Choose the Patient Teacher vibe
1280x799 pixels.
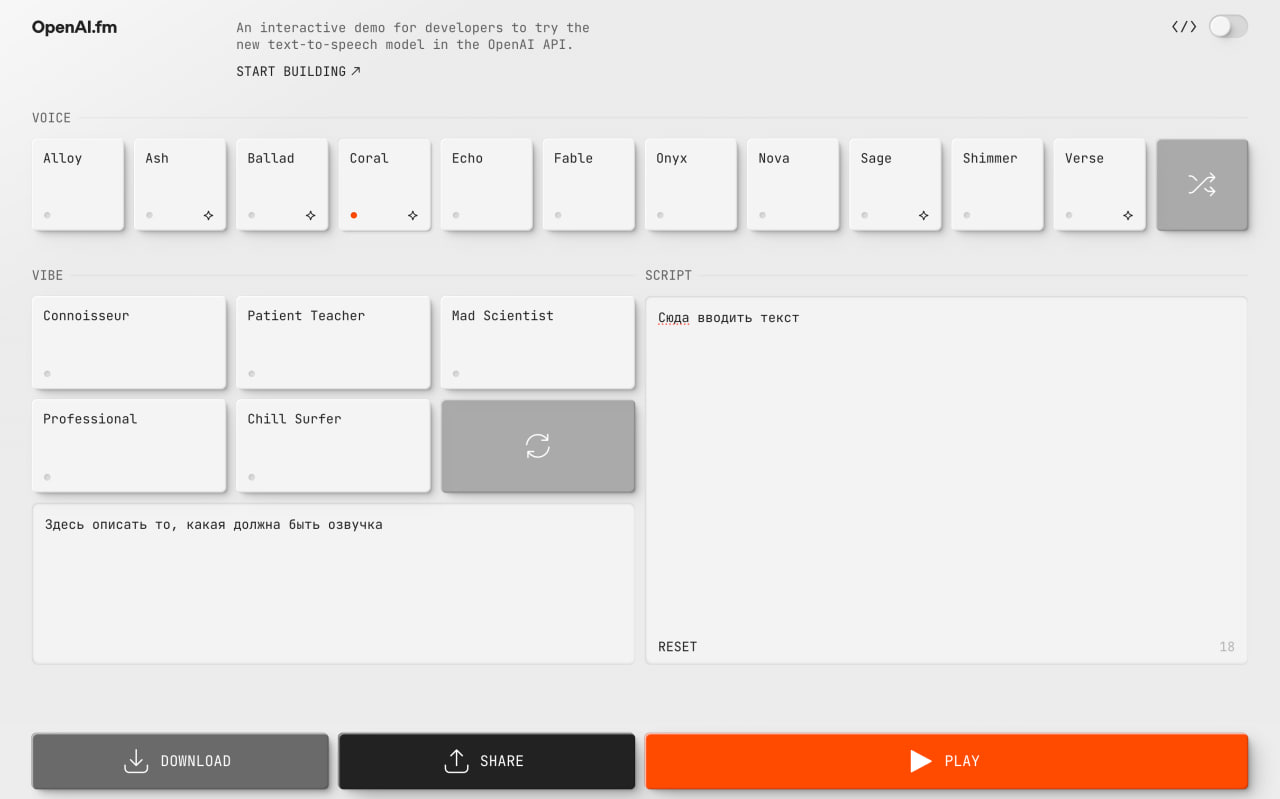pyautogui.click(x=333, y=341)
